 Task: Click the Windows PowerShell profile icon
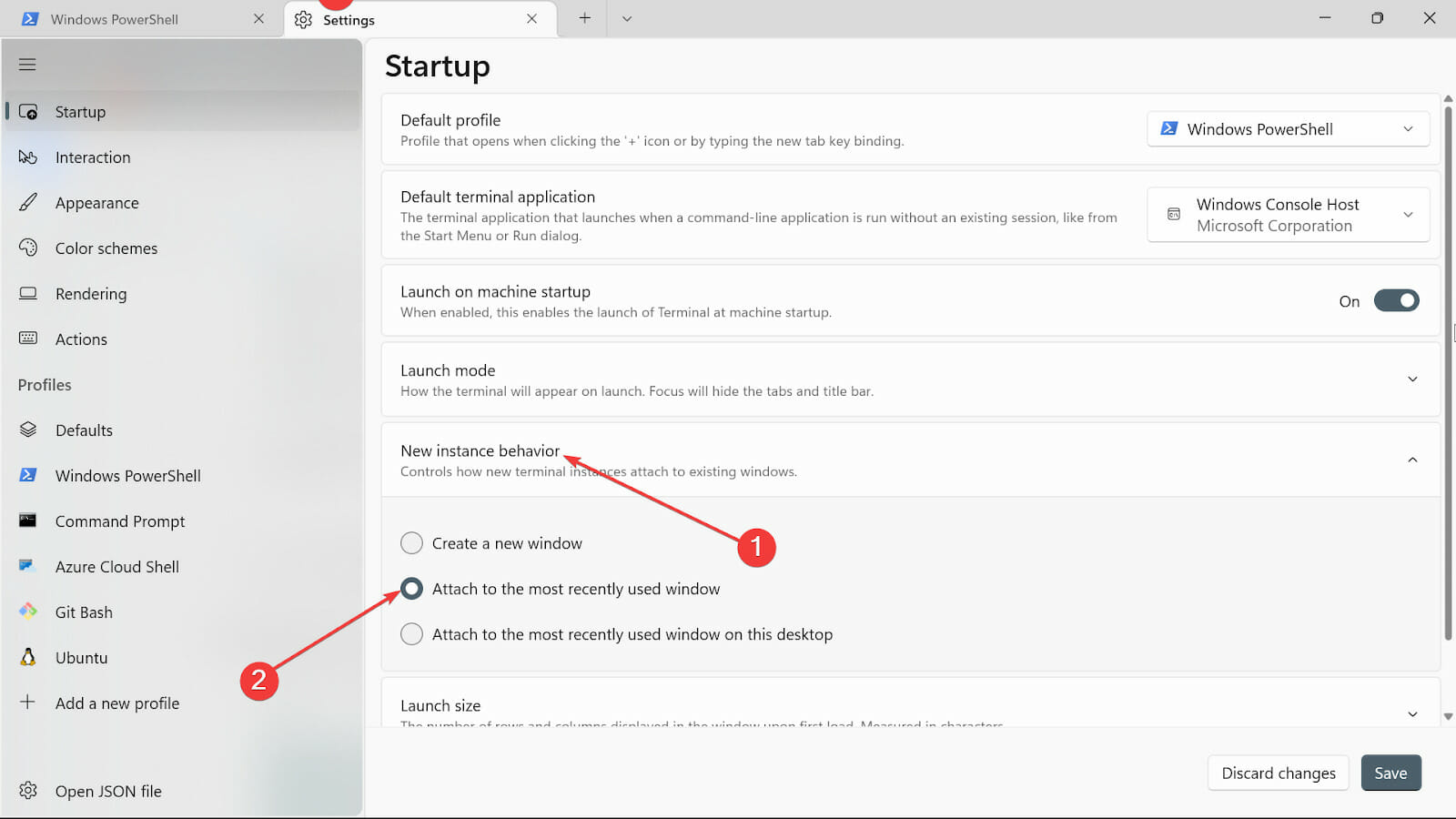click(28, 475)
